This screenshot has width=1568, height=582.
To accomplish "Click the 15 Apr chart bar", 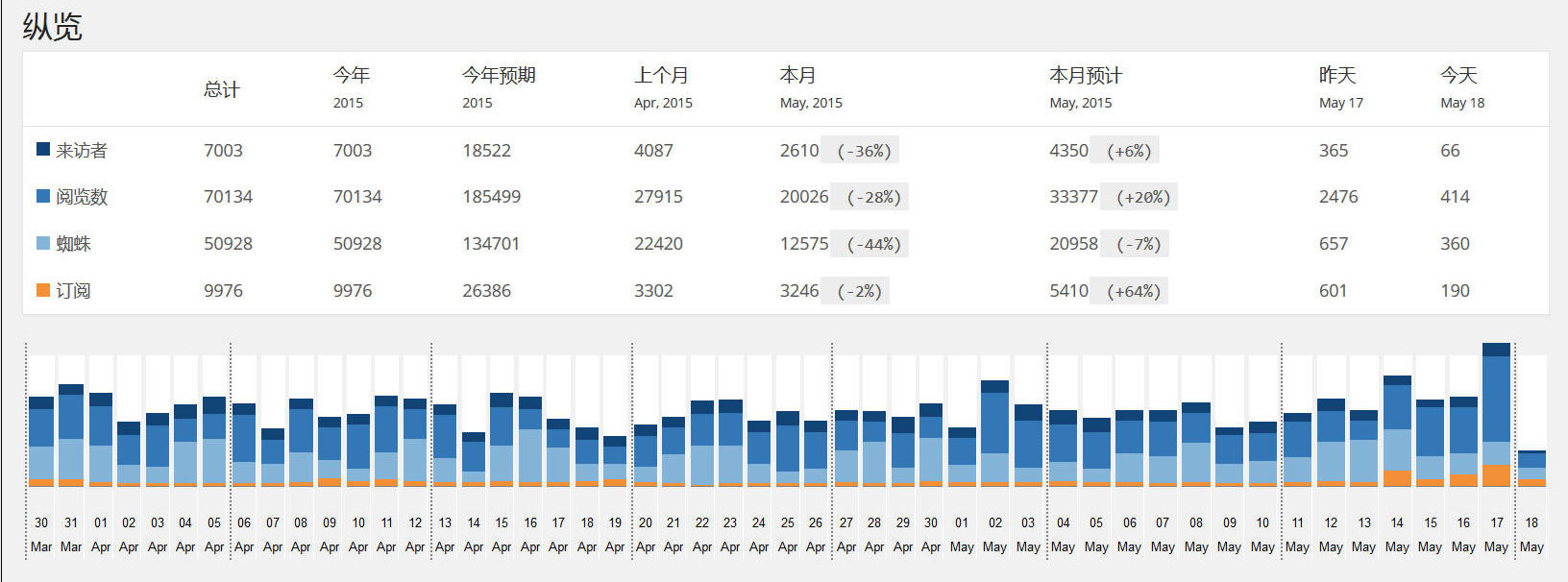I will (x=502, y=440).
